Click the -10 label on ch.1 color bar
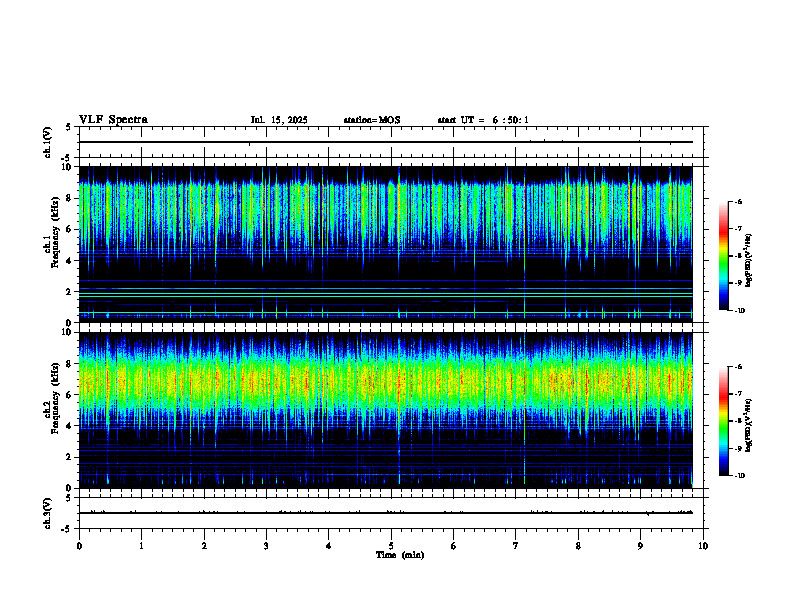792x612 pixels. tap(740, 311)
